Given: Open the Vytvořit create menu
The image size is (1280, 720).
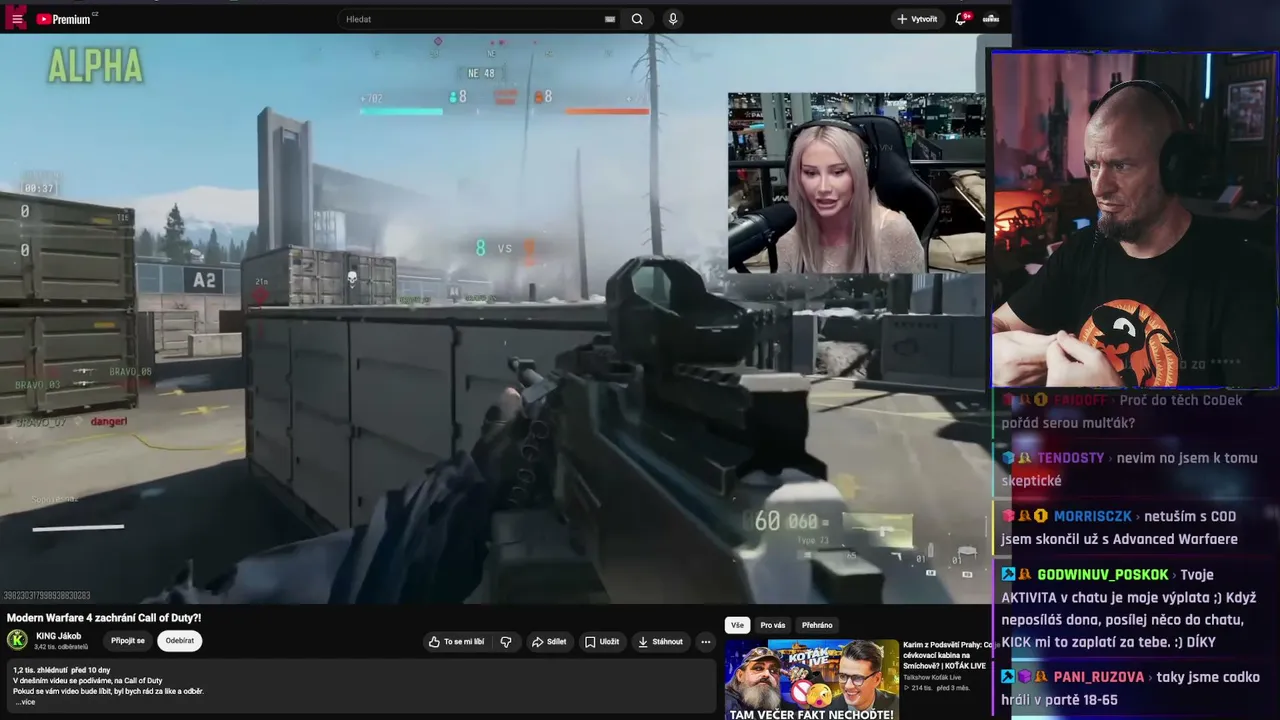Looking at the screenshot, I should [917, 19].
